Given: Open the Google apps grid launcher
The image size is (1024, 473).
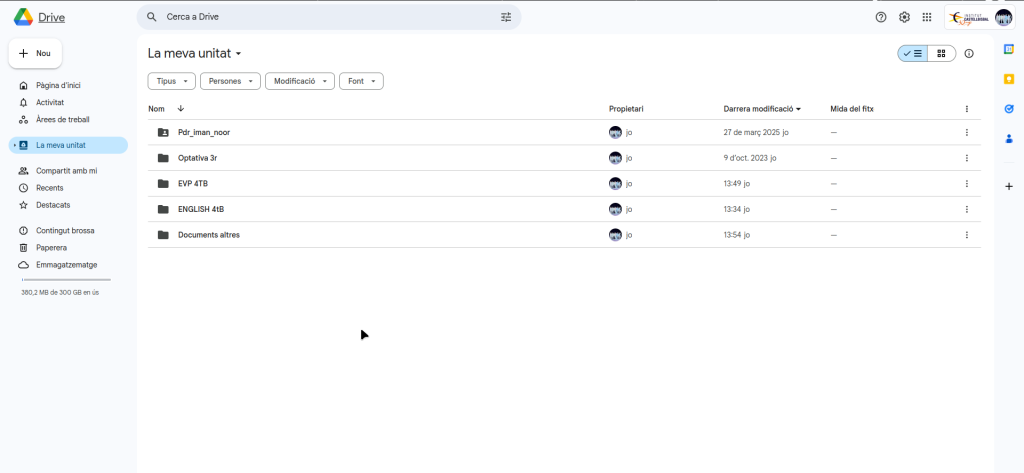Looking at the screenshot, I should [x=927, y=17].
